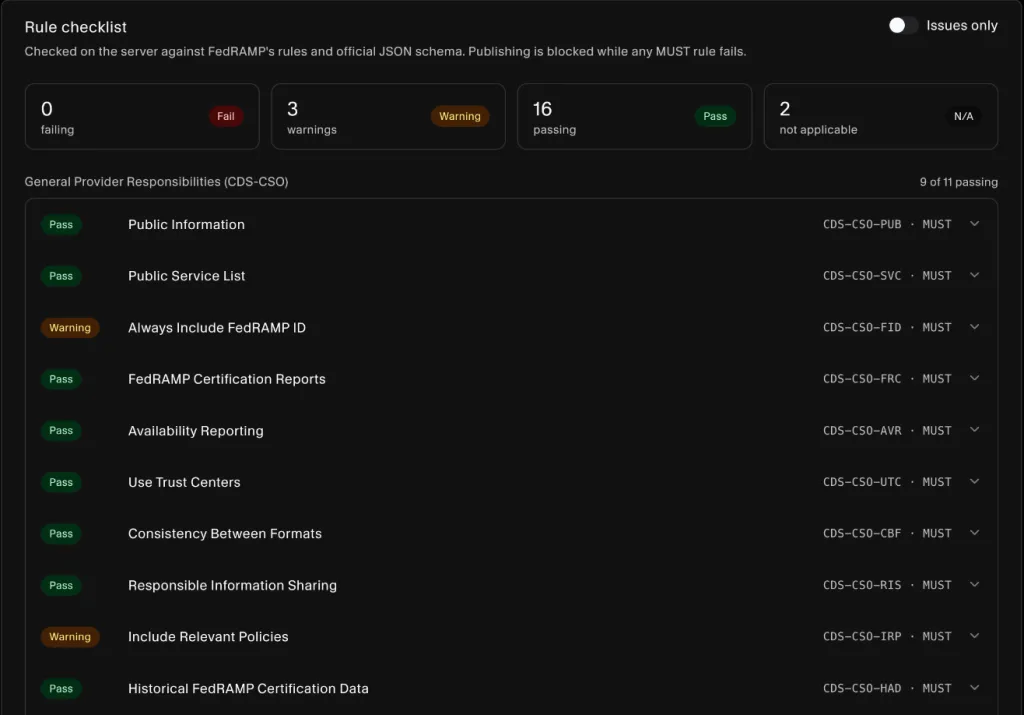1024x715 pixels.
Task: Expand the Availability Reporting chevron
Action: coord(974,430)
